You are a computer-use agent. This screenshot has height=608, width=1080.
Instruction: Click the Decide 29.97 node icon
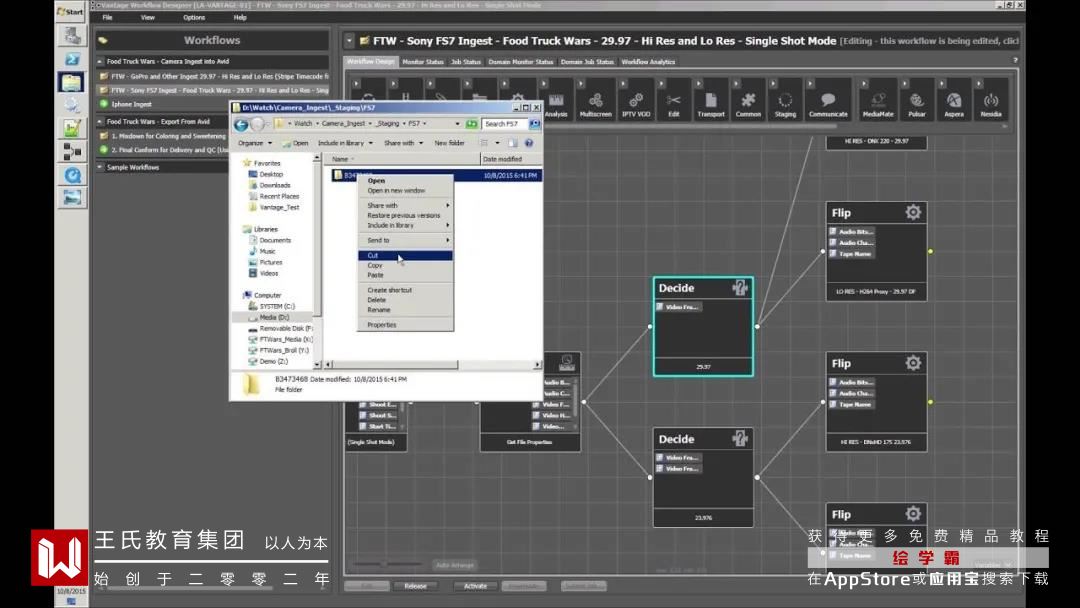click(x=740, y=288)
